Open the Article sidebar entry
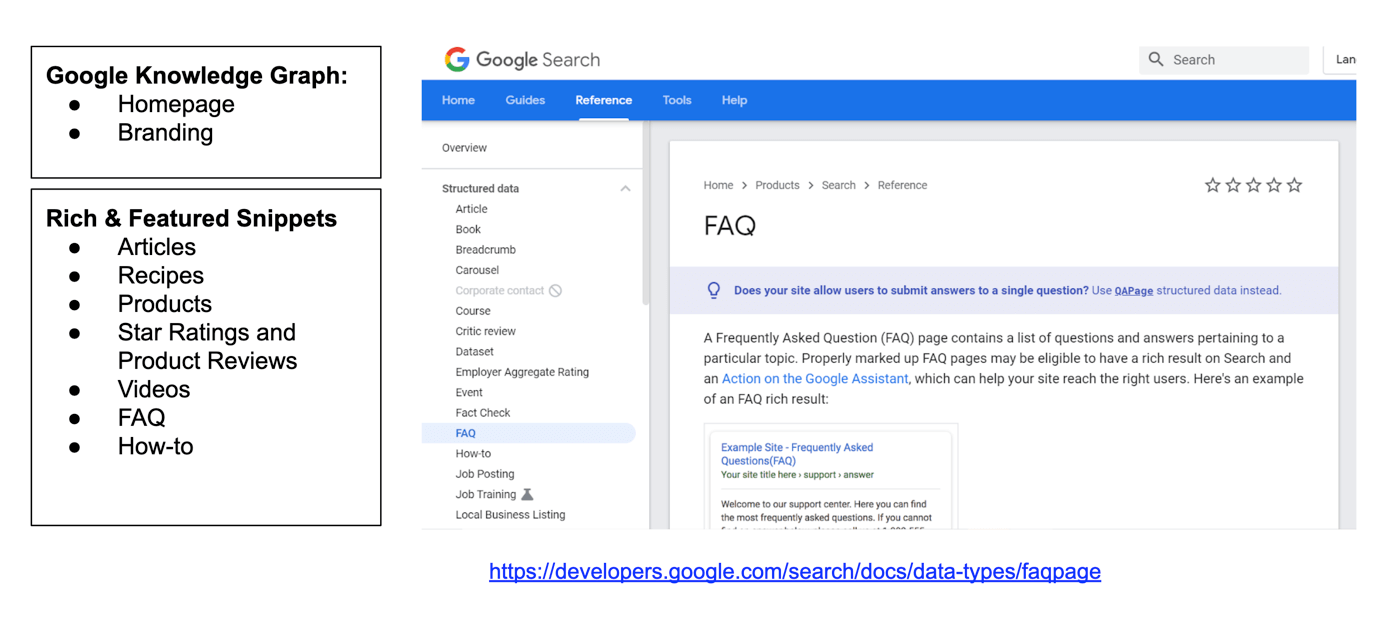The width and height of the screenshot is (1387, 638). (471, 209)
